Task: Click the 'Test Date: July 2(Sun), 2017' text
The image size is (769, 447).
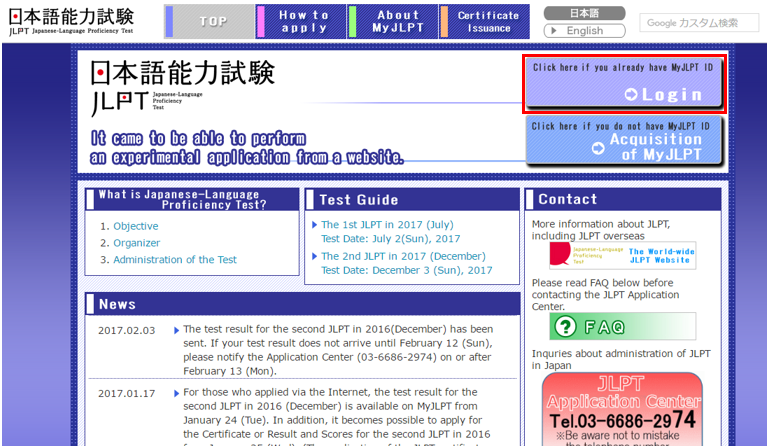Action: click(391, 239)
